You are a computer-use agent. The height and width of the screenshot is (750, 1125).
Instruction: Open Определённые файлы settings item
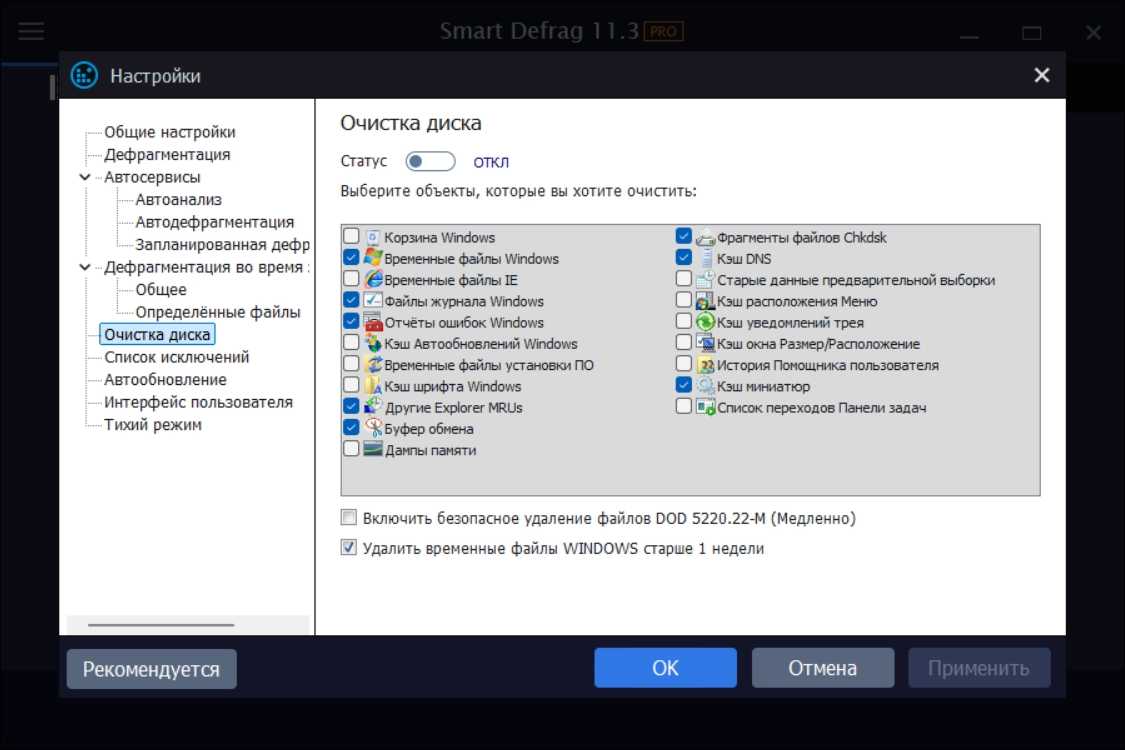217,312
